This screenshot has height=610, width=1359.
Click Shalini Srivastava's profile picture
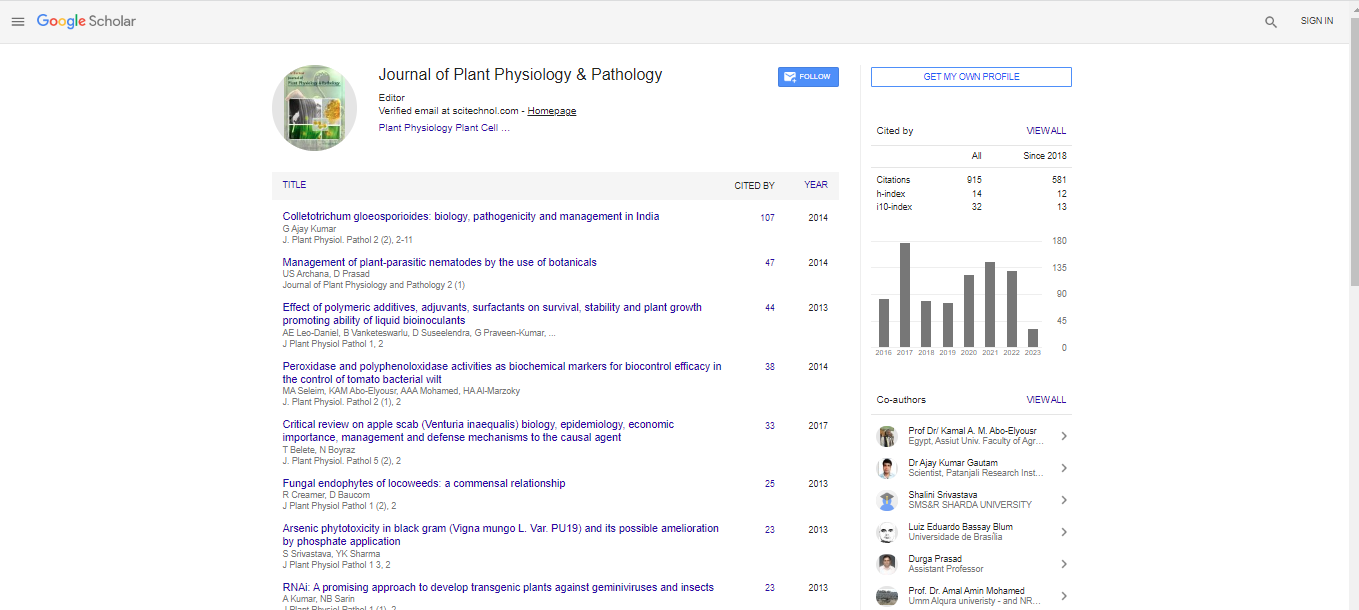coord(886,500)
